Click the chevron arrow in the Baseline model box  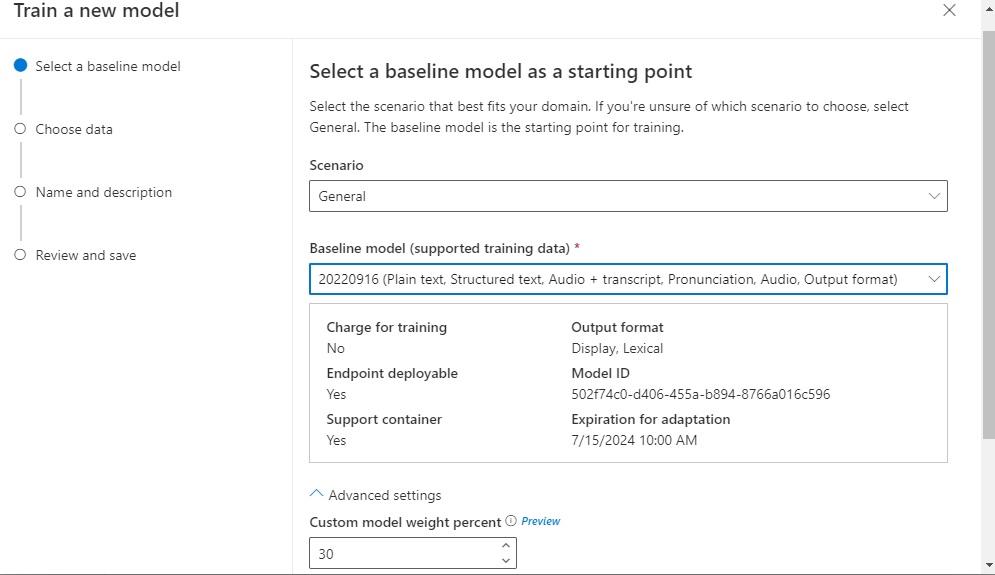tap(934, 279)
